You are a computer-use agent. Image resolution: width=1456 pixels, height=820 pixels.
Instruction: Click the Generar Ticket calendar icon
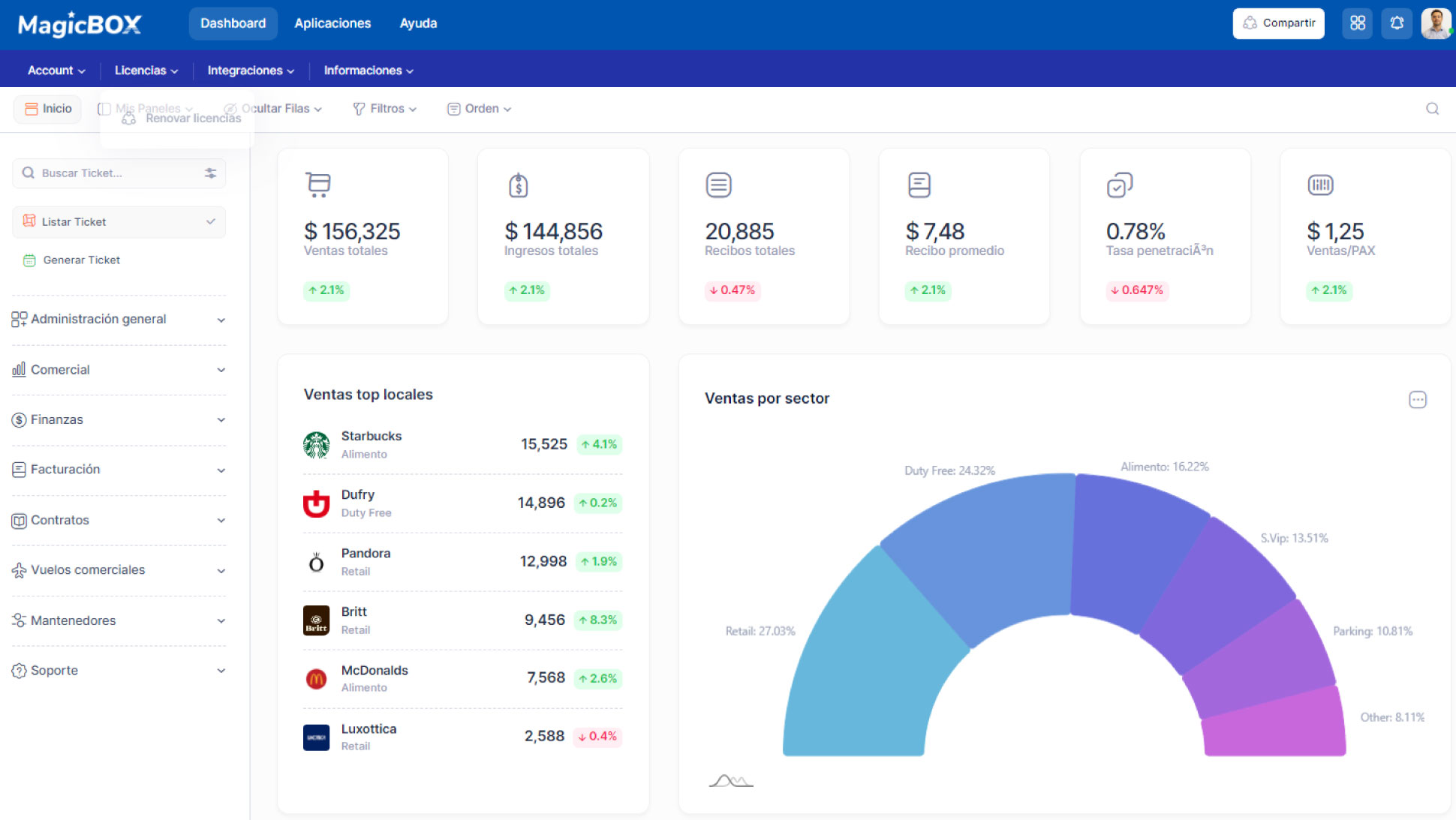[29, 260]
